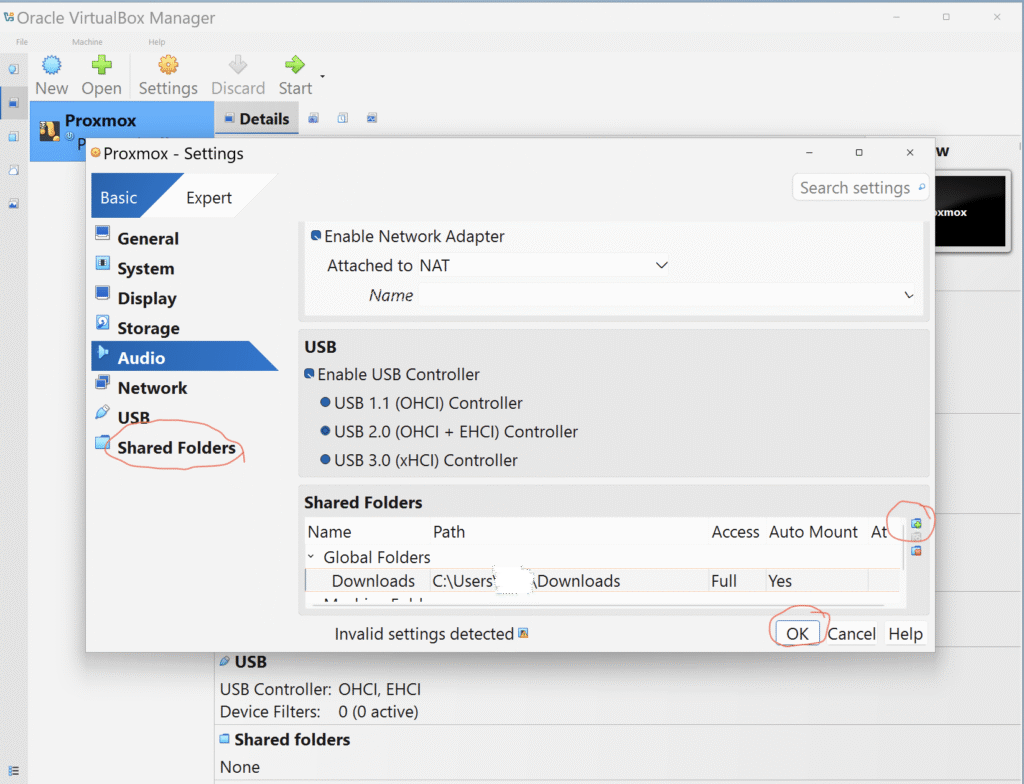Switch to the Expert settings tab
The width and height of the screenshot is (1024, 784).
(x=209, y=198)
